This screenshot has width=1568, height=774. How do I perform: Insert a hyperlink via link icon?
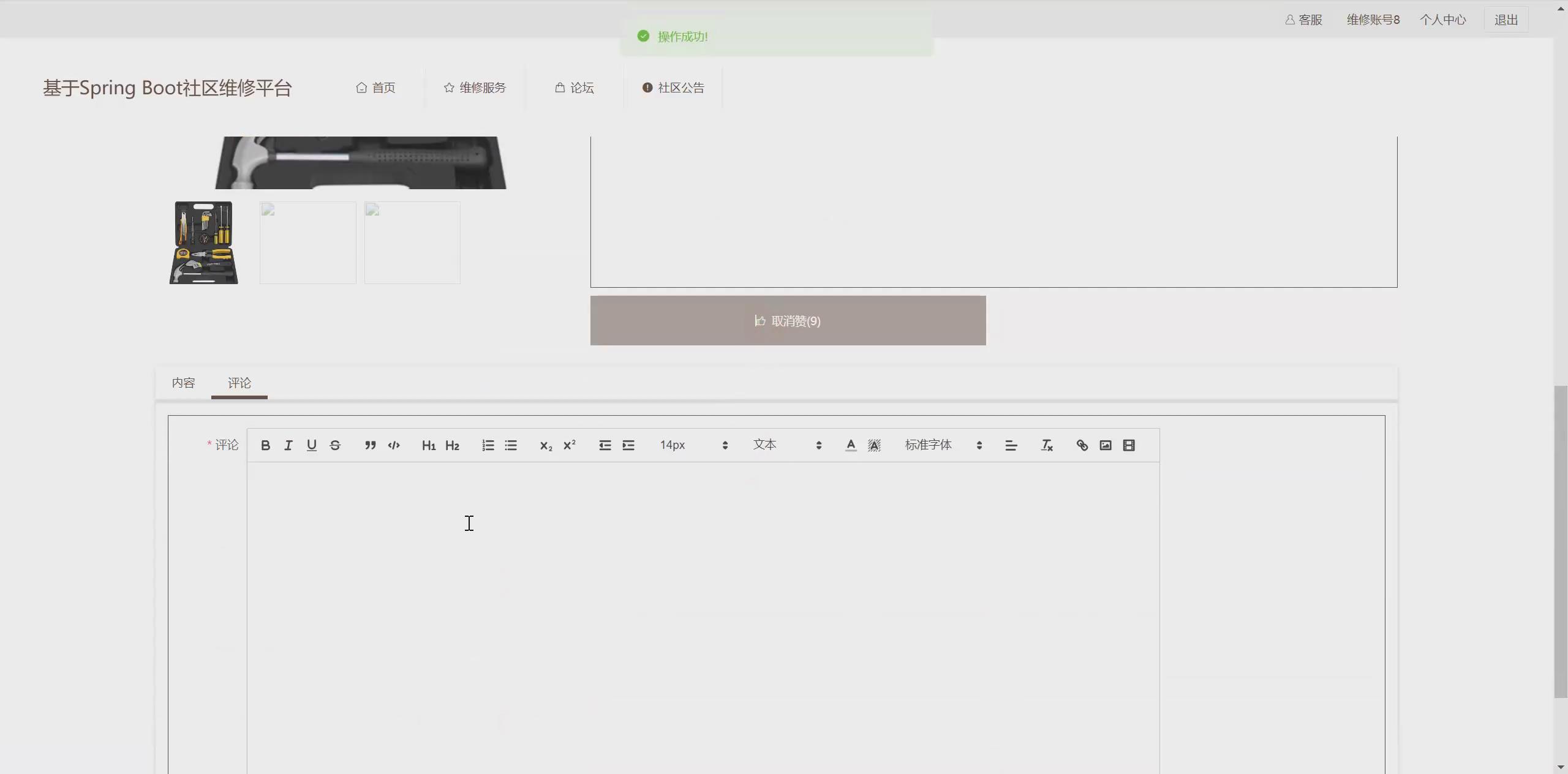(x=1082, y=445)
